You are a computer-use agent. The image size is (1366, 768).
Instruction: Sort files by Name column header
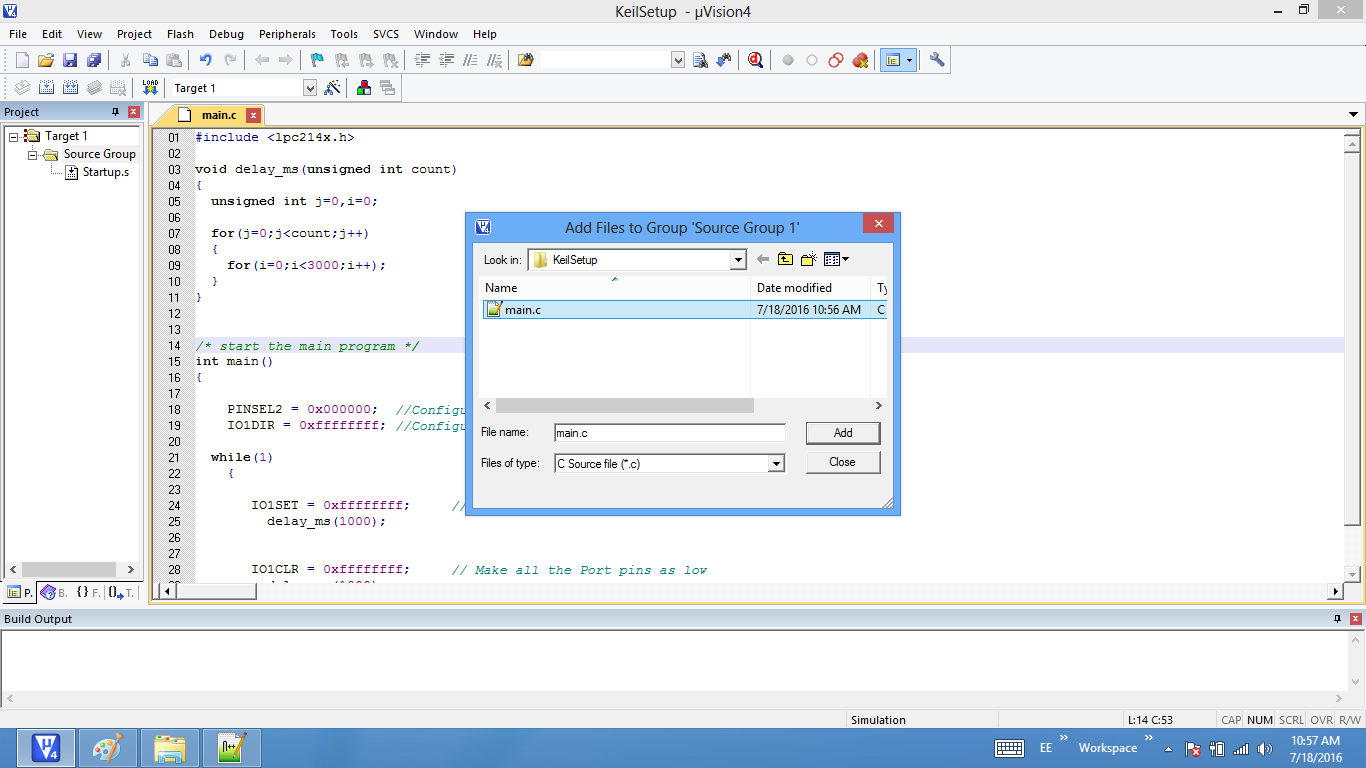[x=615, y=288]
